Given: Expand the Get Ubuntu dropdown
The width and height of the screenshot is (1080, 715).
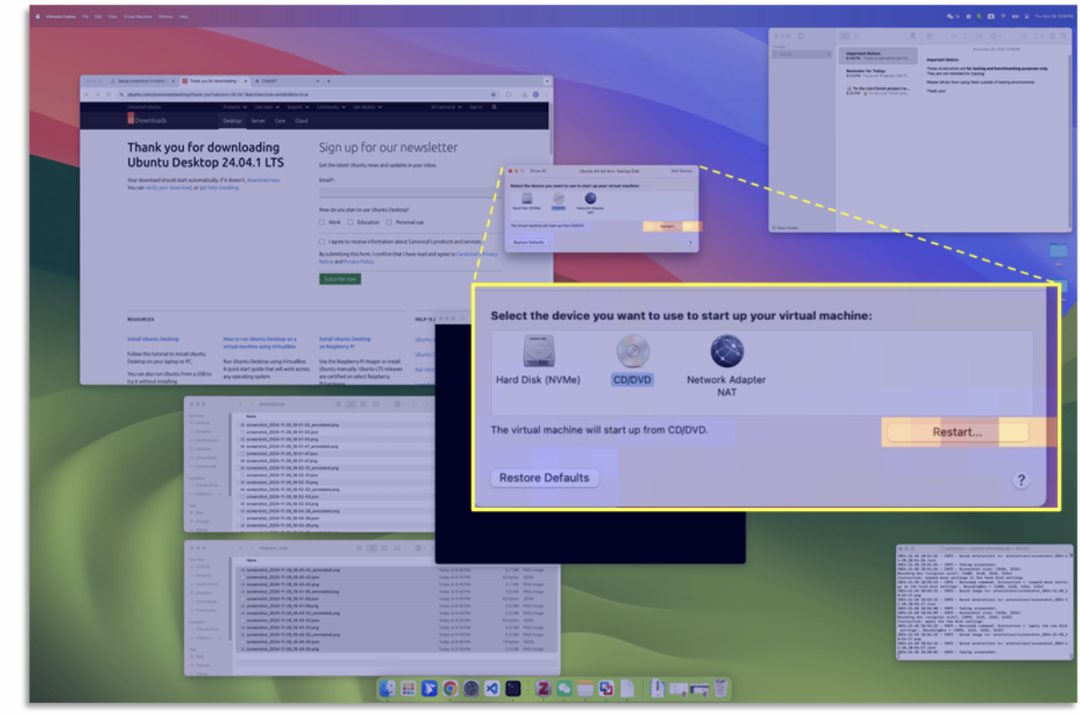Looking at the screenshot, I should click(368, 107).
